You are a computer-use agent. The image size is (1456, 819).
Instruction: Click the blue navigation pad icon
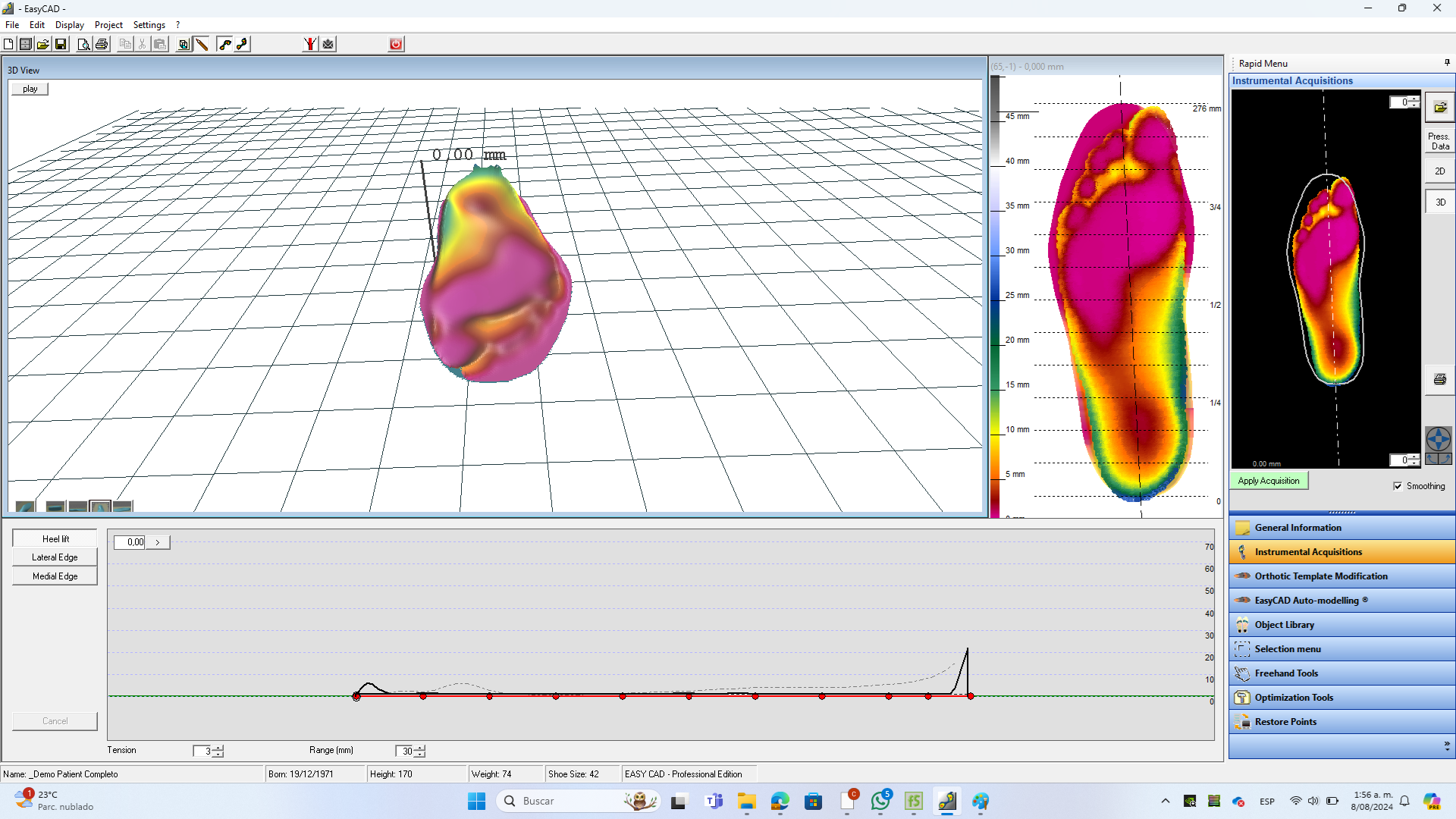click(x=1438, y=439)
